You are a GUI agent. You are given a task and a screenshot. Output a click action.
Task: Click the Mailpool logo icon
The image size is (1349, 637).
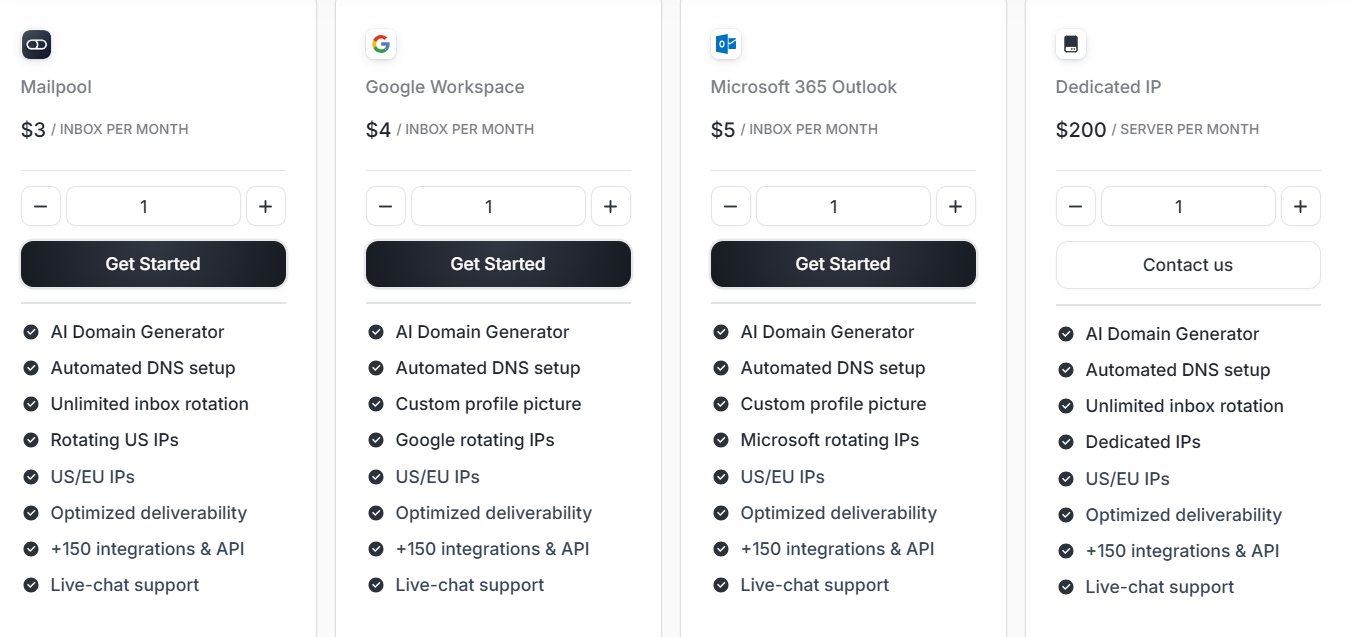pos(36,44)
